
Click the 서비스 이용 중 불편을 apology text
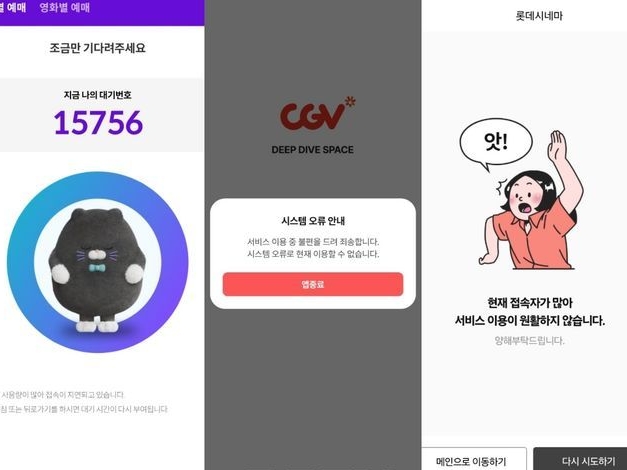[313, 242]
